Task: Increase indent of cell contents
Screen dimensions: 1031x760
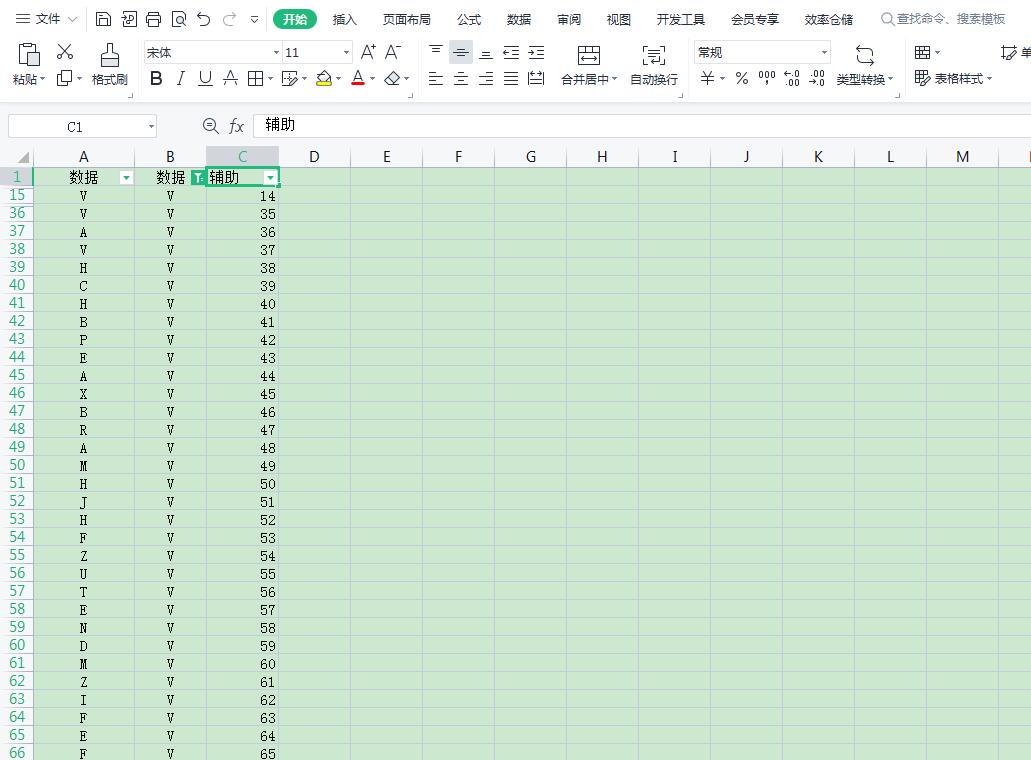Action: coord(536,52)
